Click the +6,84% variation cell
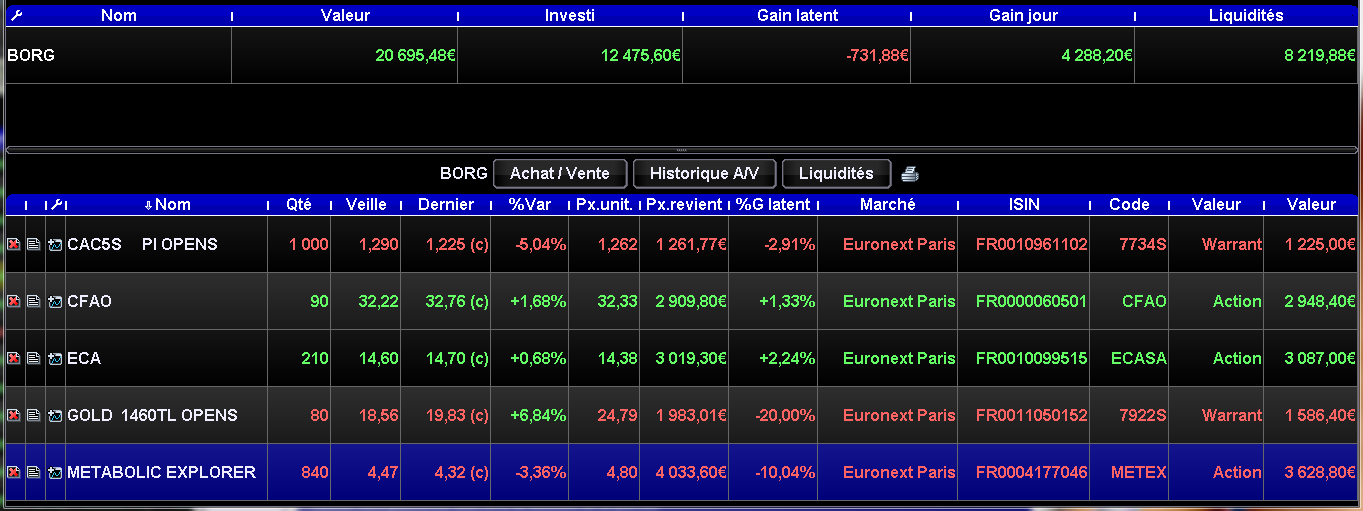The image size is (1363, 511). pos(530,416)
